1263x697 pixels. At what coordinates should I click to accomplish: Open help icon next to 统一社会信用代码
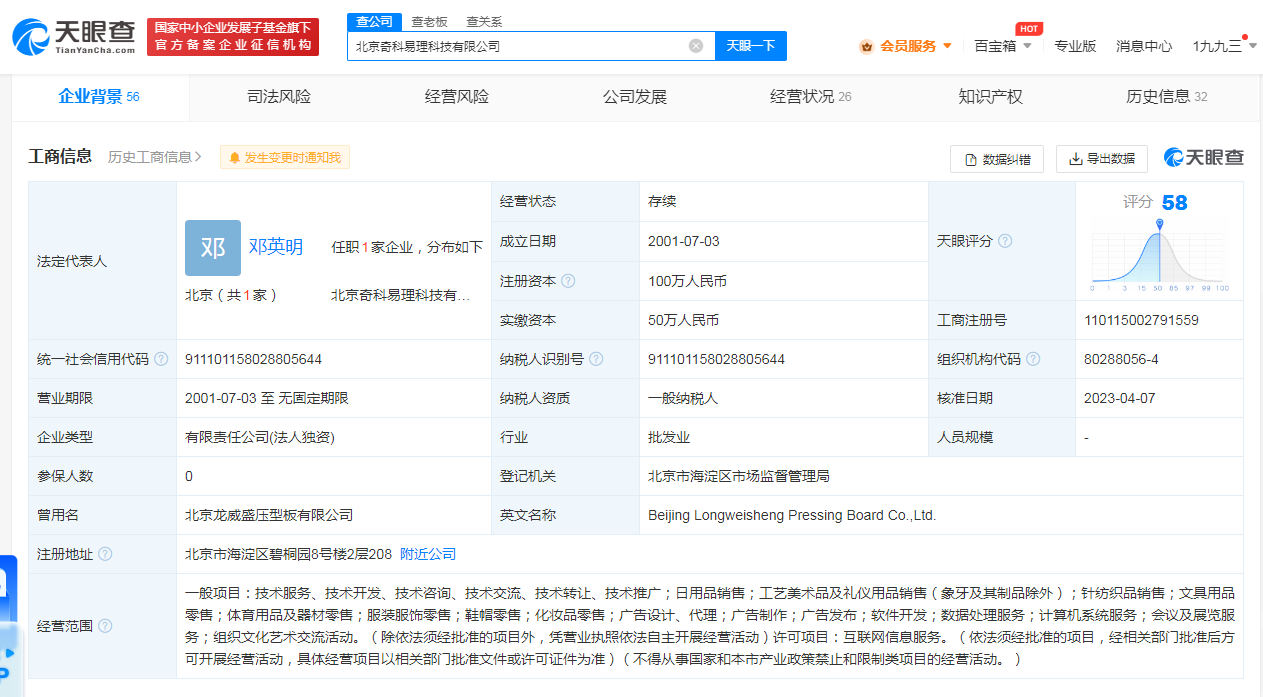click(x=161, y=359)
